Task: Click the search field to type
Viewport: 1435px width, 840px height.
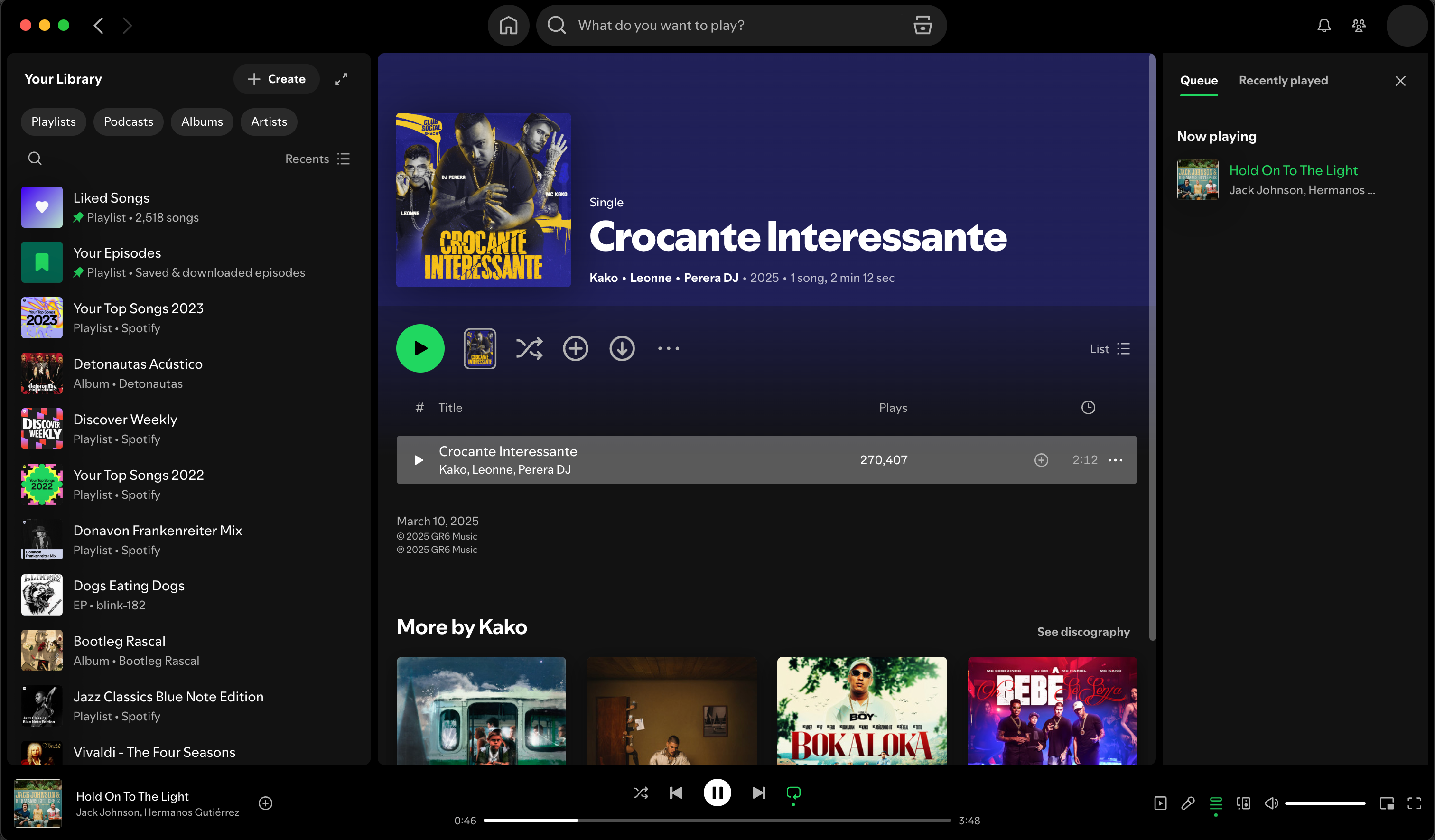Action: click(x=735, y=26)
